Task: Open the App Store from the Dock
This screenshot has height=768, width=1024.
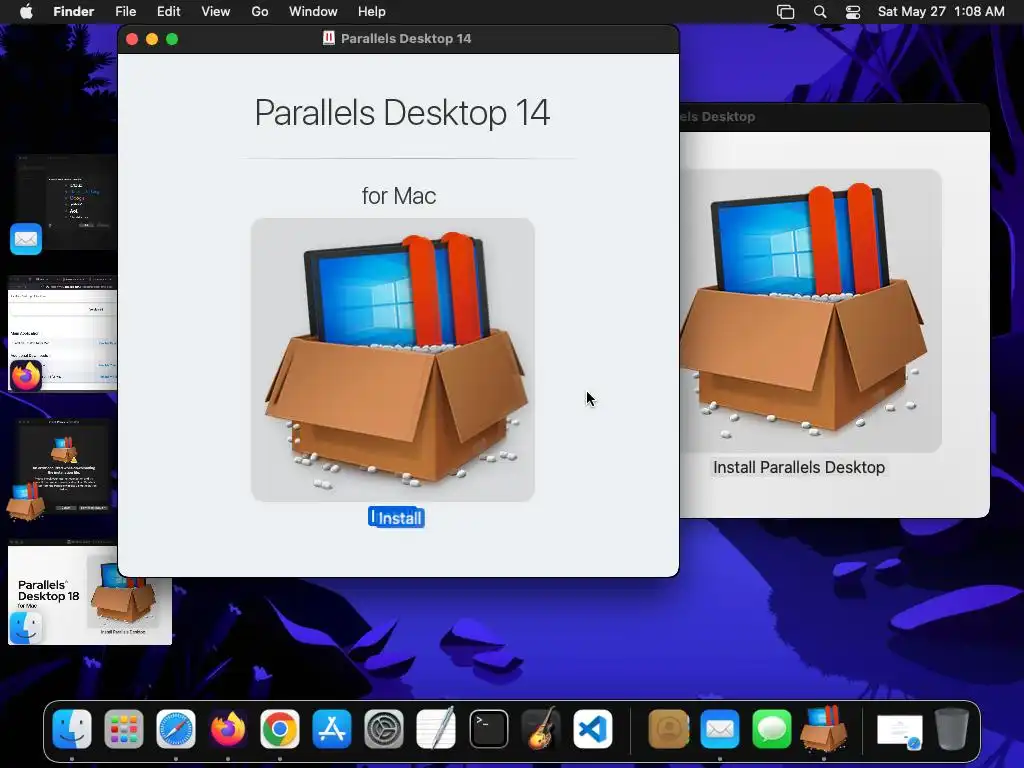Action: click(x=332, y=729)
